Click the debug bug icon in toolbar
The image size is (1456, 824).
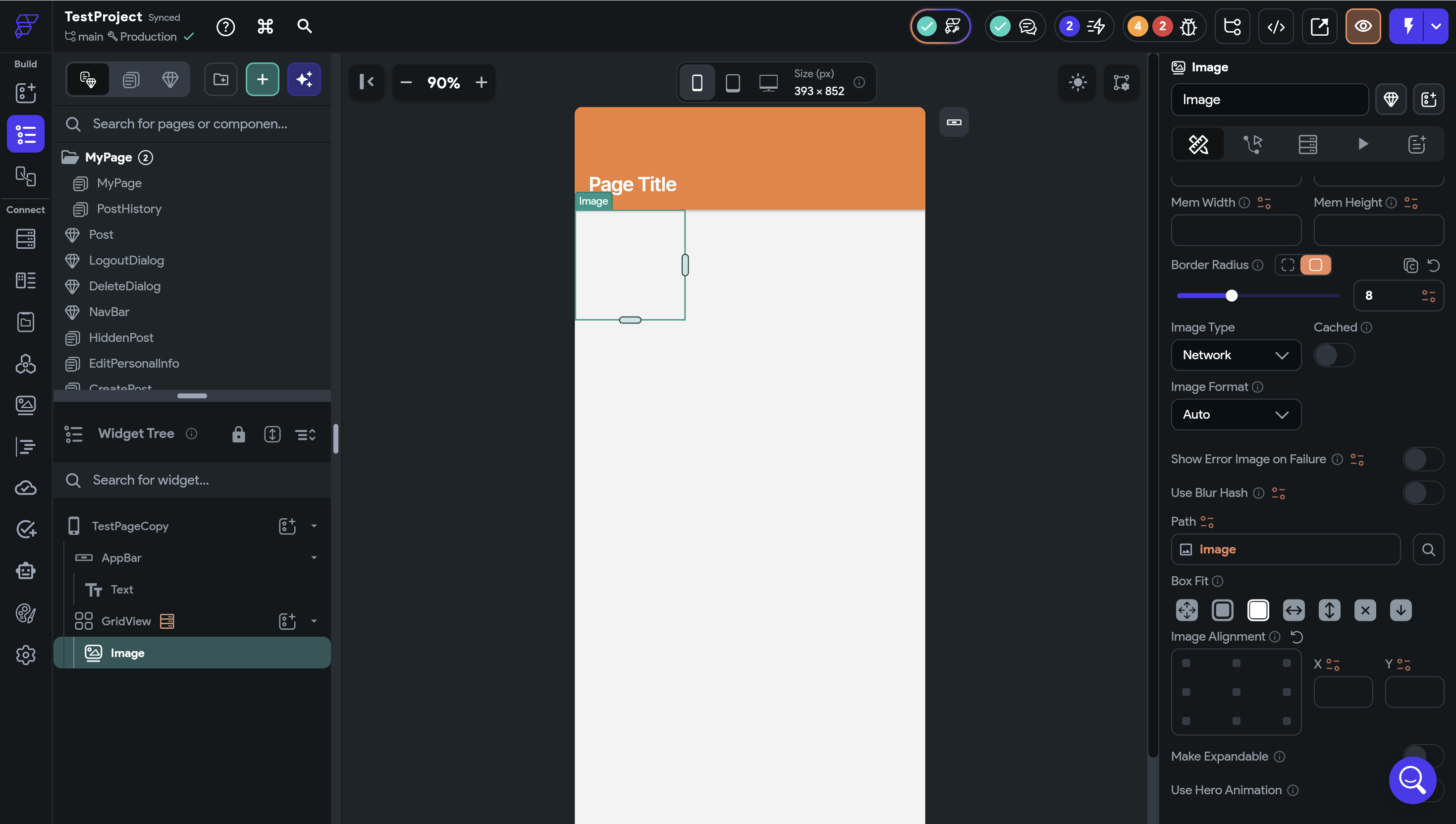point(1188,27)
